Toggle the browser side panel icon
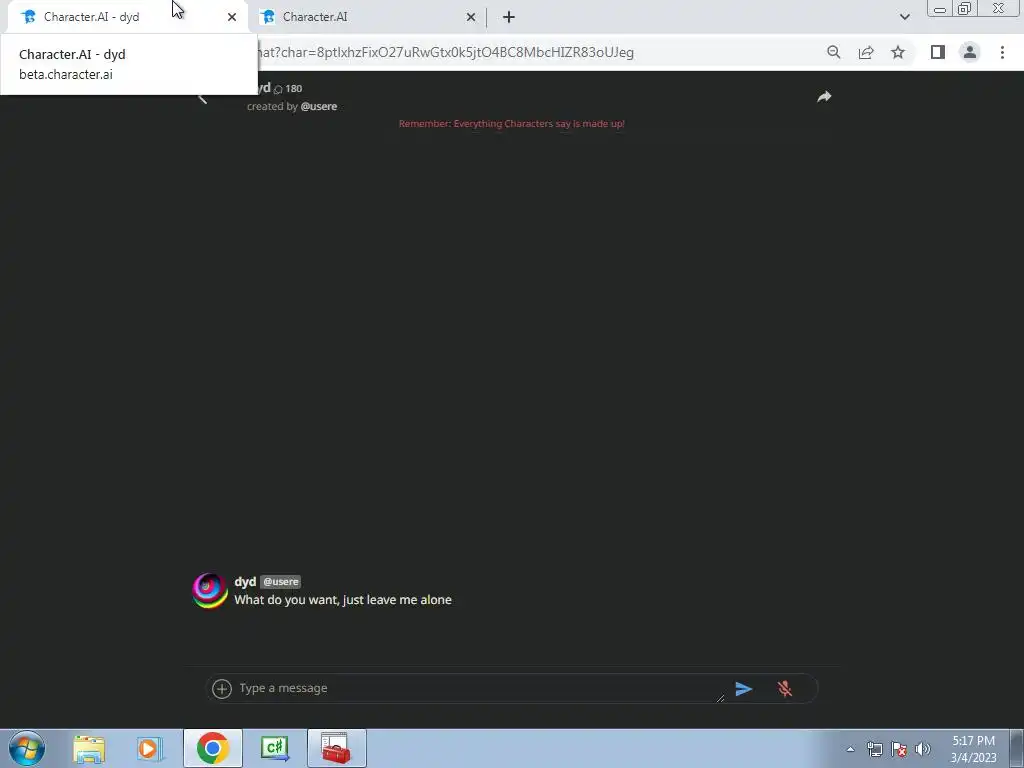Screen dimensions: 1024x768 pos(938,52)
